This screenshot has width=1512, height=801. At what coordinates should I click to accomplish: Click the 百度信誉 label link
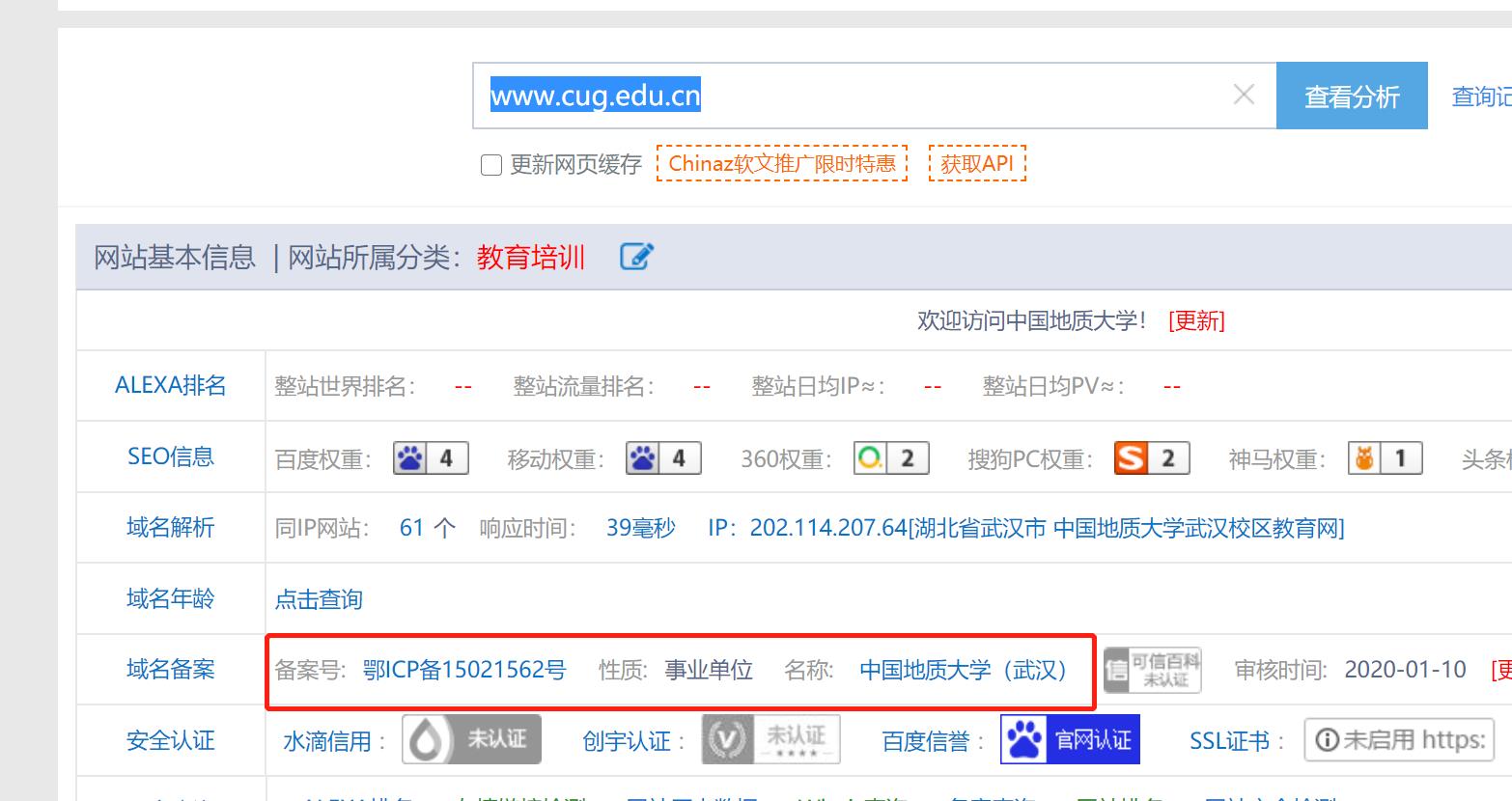pyautogui.click(x=926, y=741)
